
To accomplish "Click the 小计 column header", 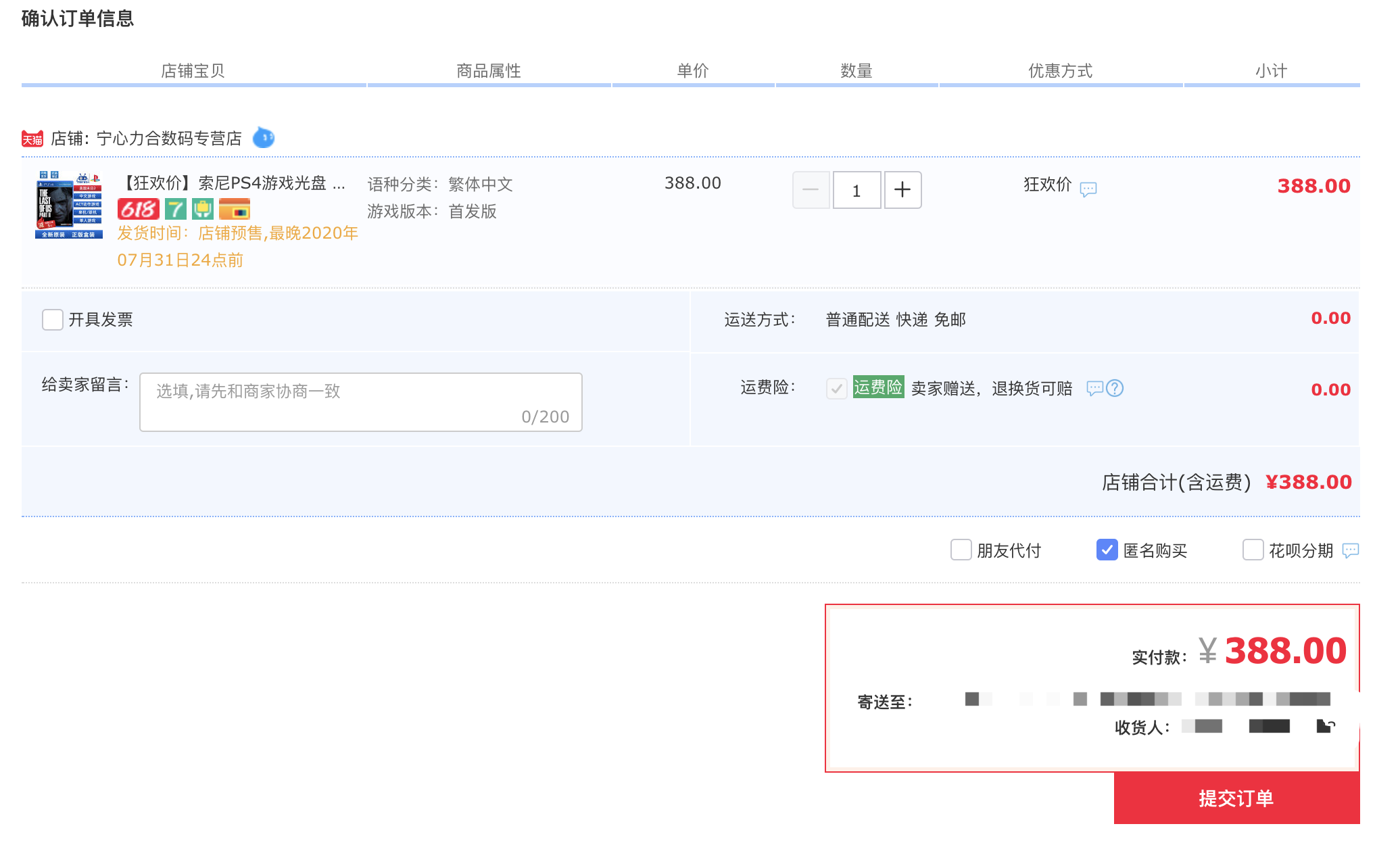I will click(1272, 71).
